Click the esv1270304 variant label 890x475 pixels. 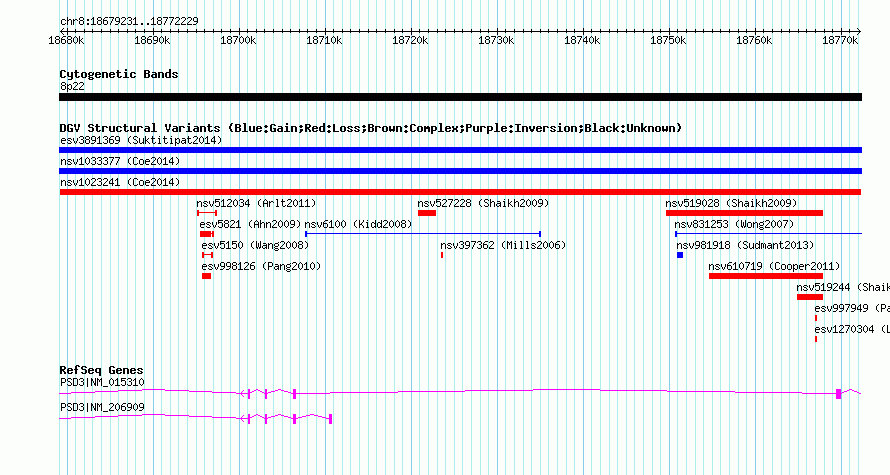click(852, 329)
